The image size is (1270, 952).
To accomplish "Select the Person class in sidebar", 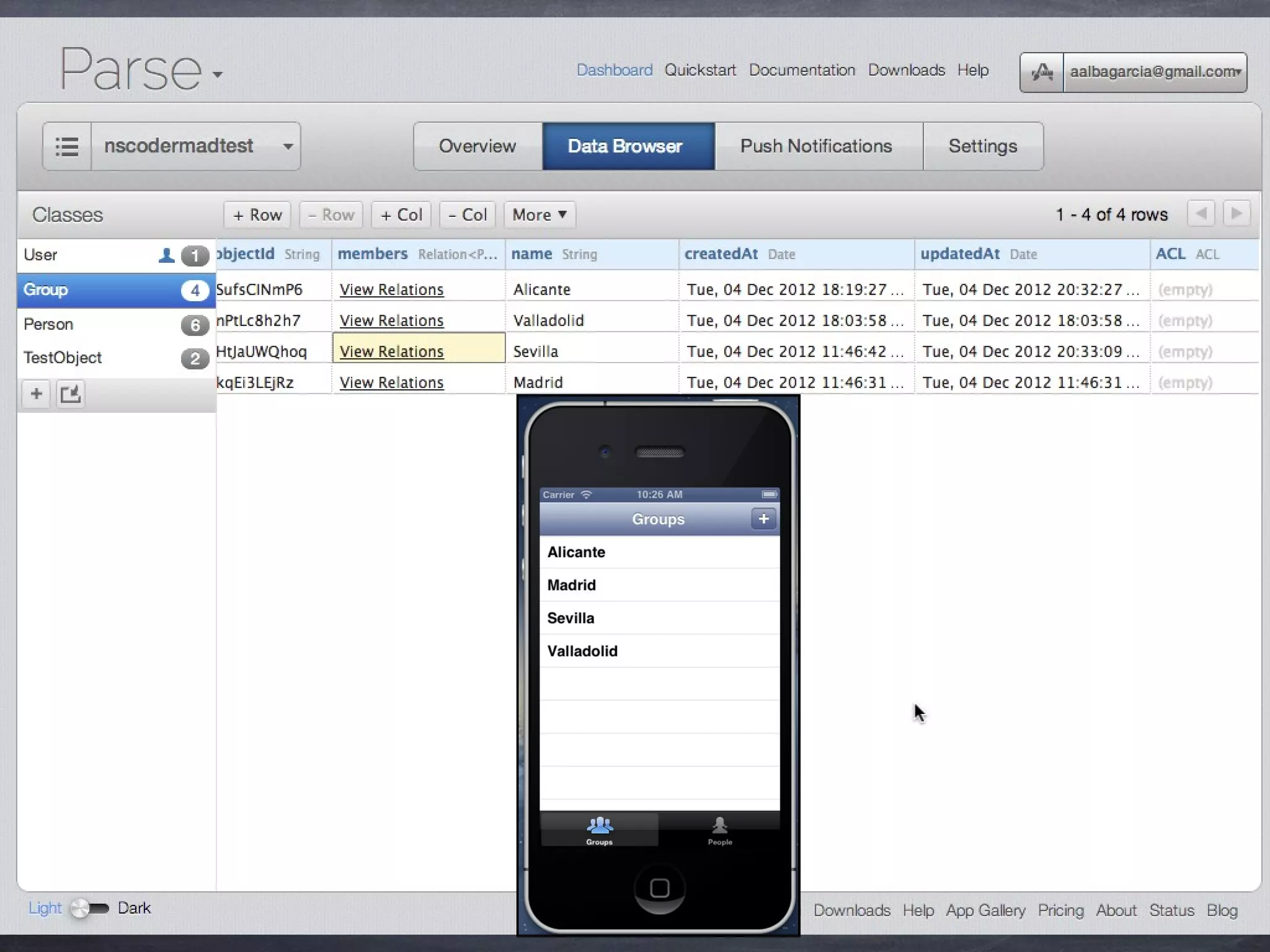I will click(48, 324).
